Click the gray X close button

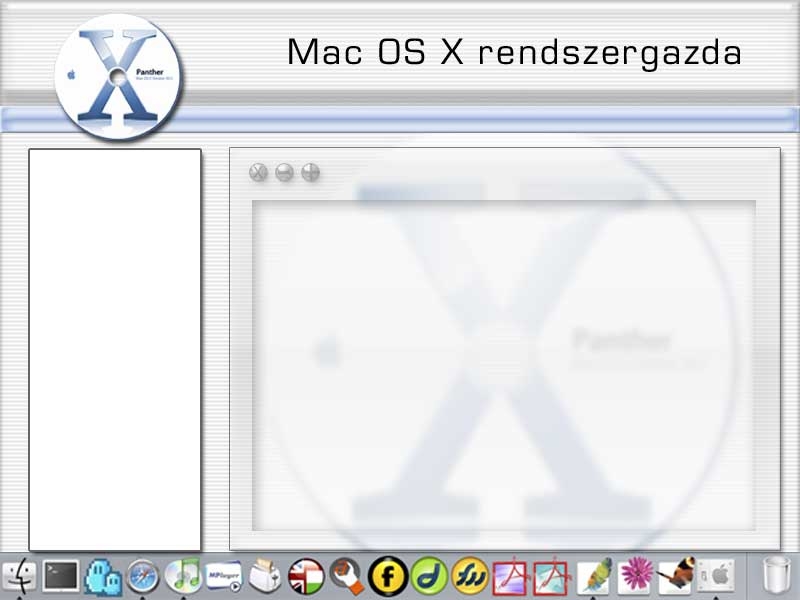[x=258, y=172]
